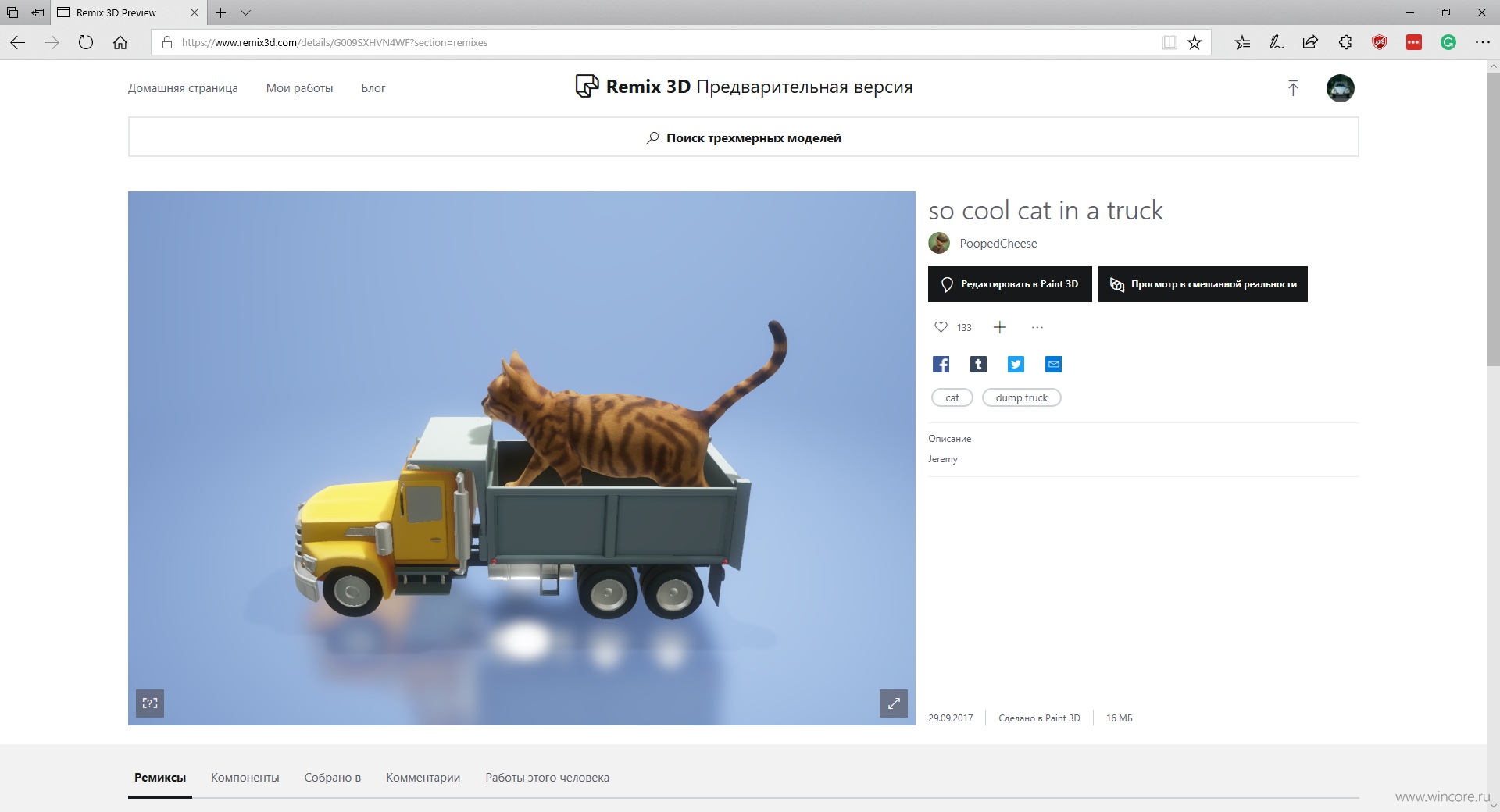The height and width of the screenshot is (812, 1500).
Task: Click the 133 likes count
Action: point(964,328)
